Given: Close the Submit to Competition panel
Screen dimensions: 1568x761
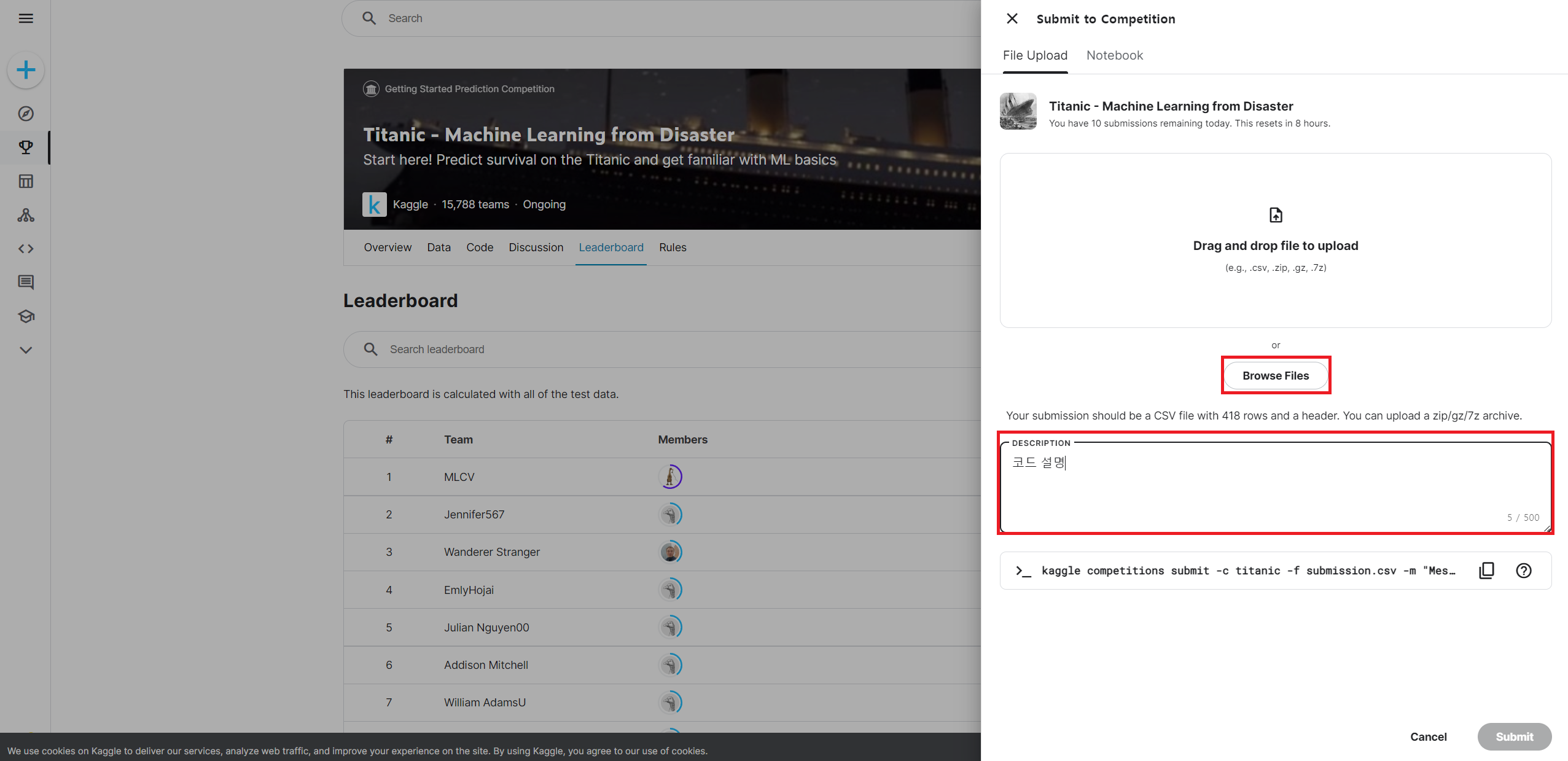Looking at the screenshot, I should click(1012, 19).
